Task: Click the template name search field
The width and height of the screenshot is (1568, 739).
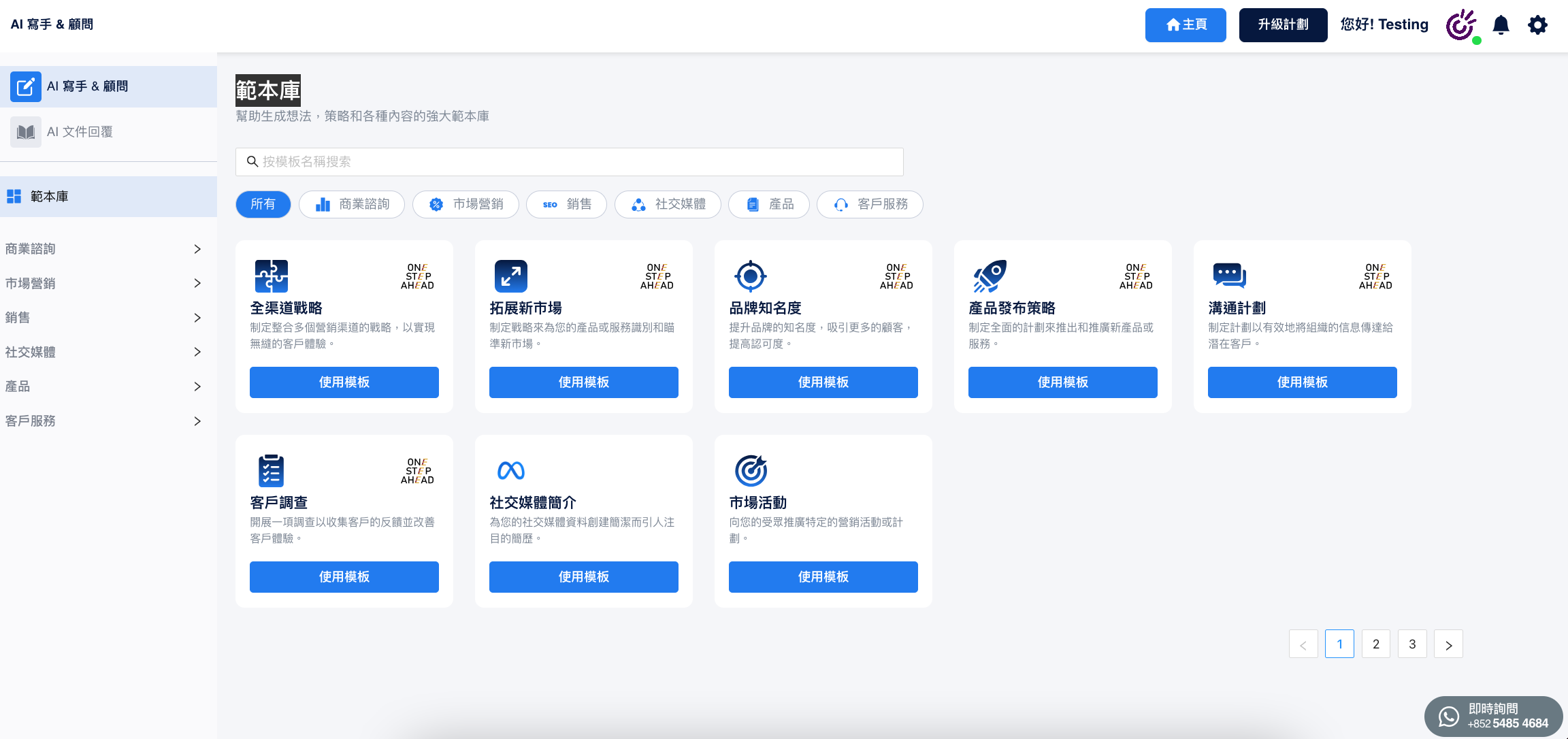Action: (569, 162)
